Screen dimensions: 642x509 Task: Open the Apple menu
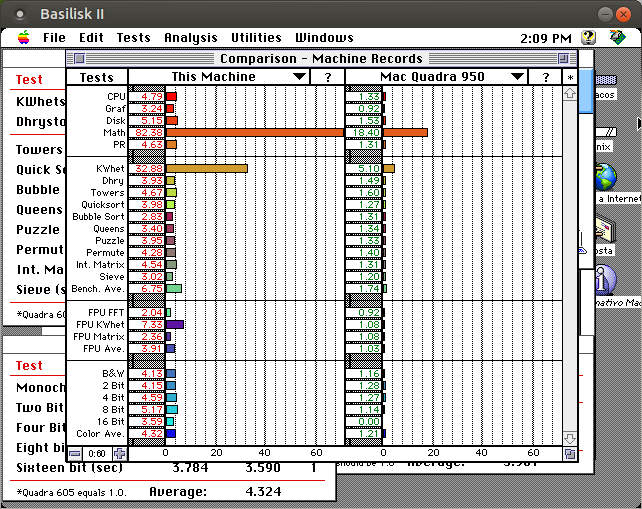point(23,38)
